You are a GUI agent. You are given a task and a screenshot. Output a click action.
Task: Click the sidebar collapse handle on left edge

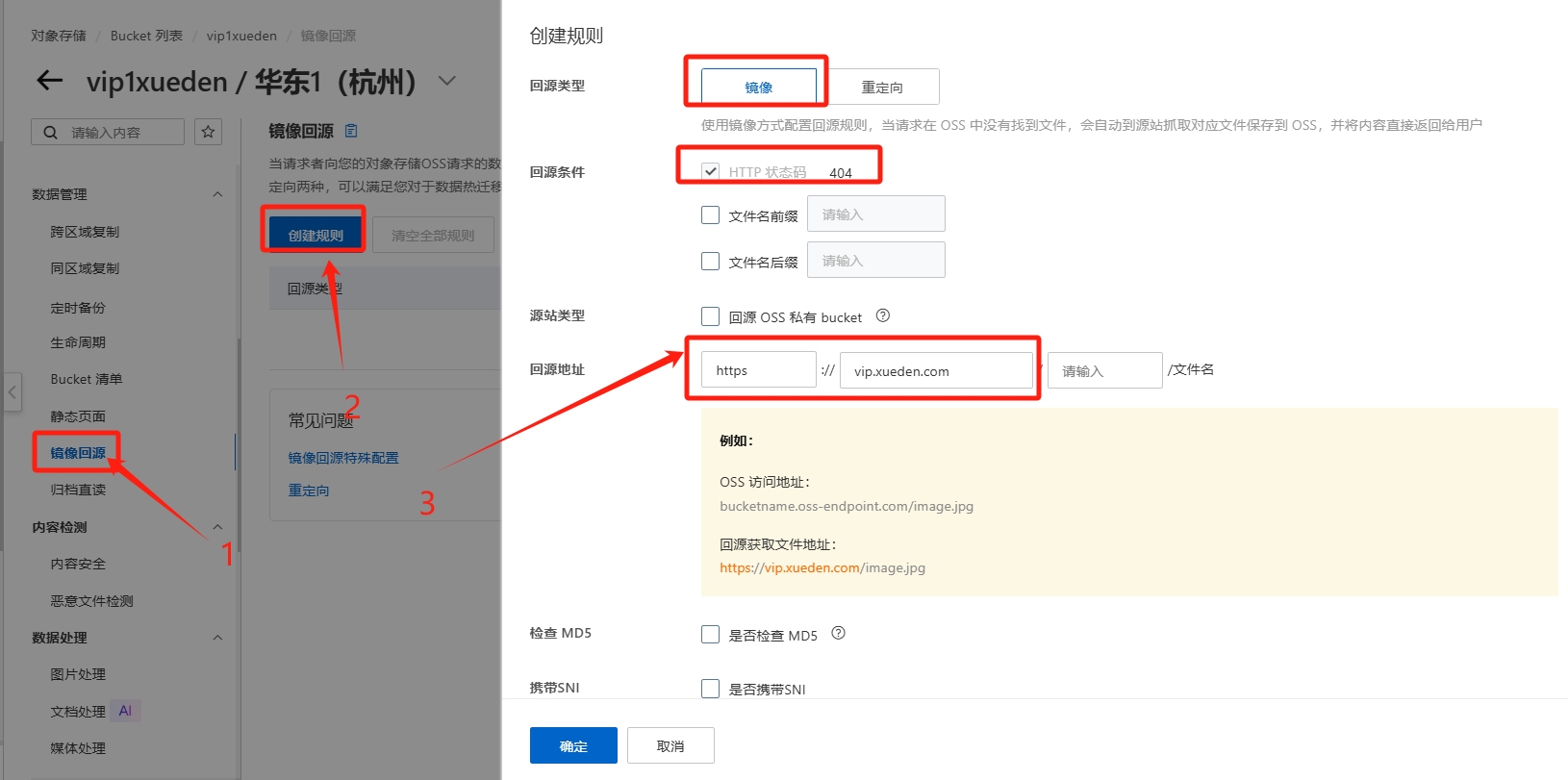(12, 392)
